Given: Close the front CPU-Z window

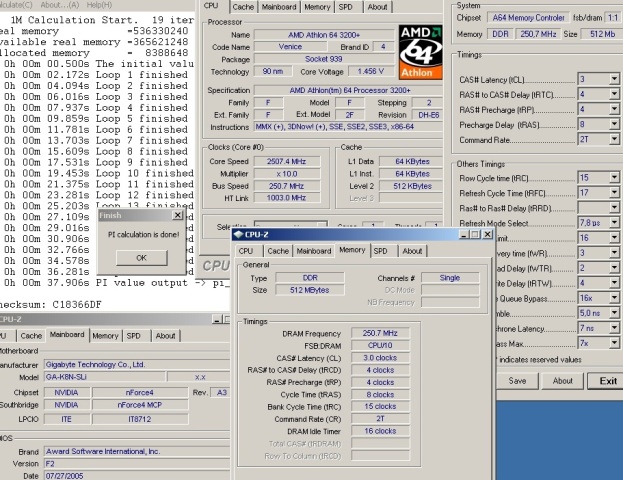Looking at the screenshot, I should [487, 234].
